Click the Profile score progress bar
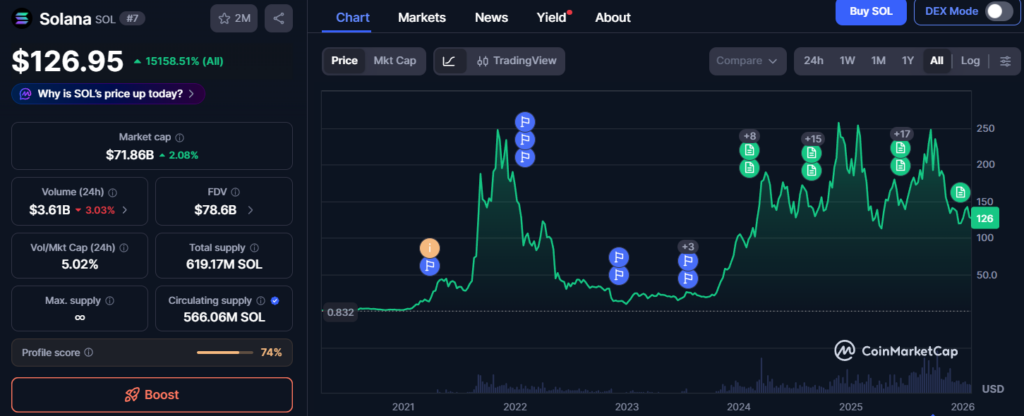1024x416 pixels. pos(224,353)
